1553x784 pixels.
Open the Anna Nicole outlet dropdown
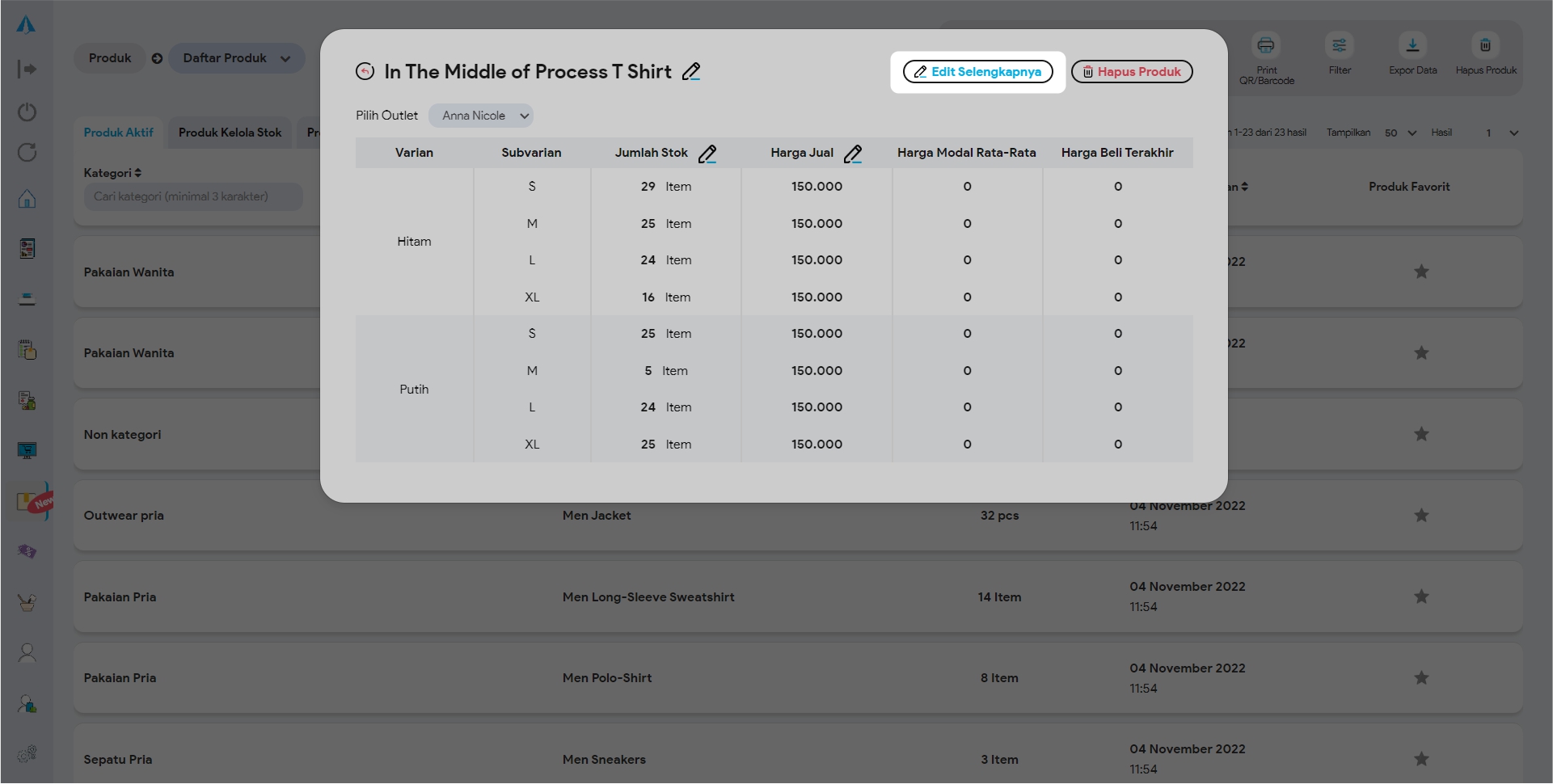click(481, 116)
